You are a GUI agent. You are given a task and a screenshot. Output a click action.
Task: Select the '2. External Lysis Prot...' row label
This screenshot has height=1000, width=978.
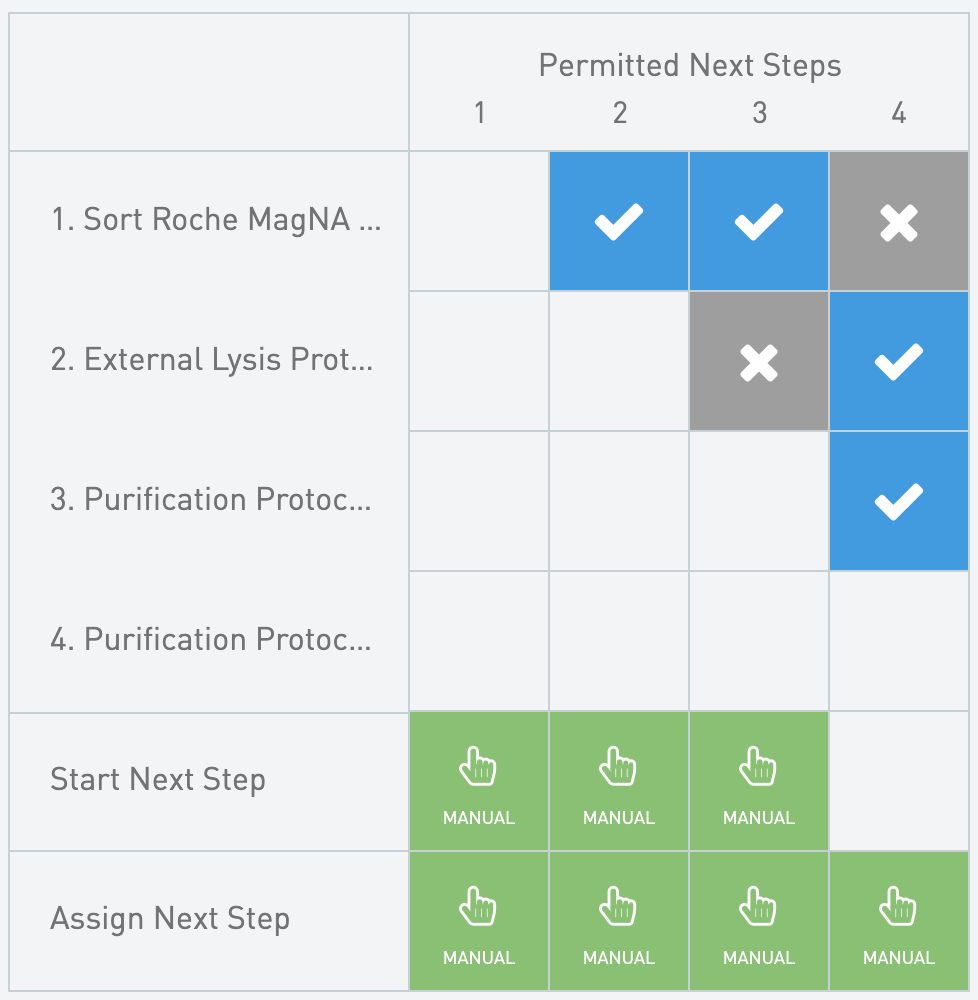click(x=212, y=360)
